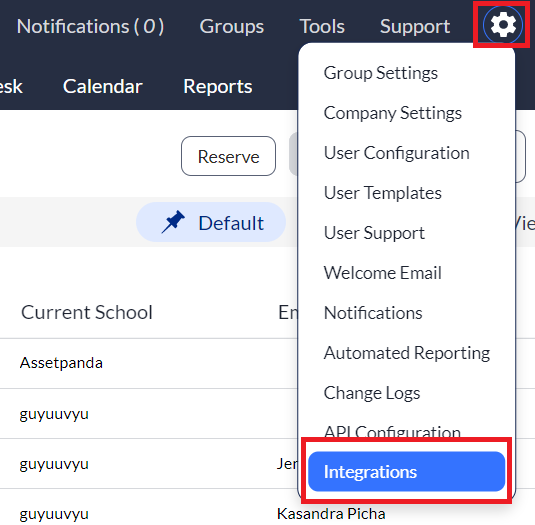This screenshot has height=525, width=535.
Task: Open User Support option
Action: 374,233
